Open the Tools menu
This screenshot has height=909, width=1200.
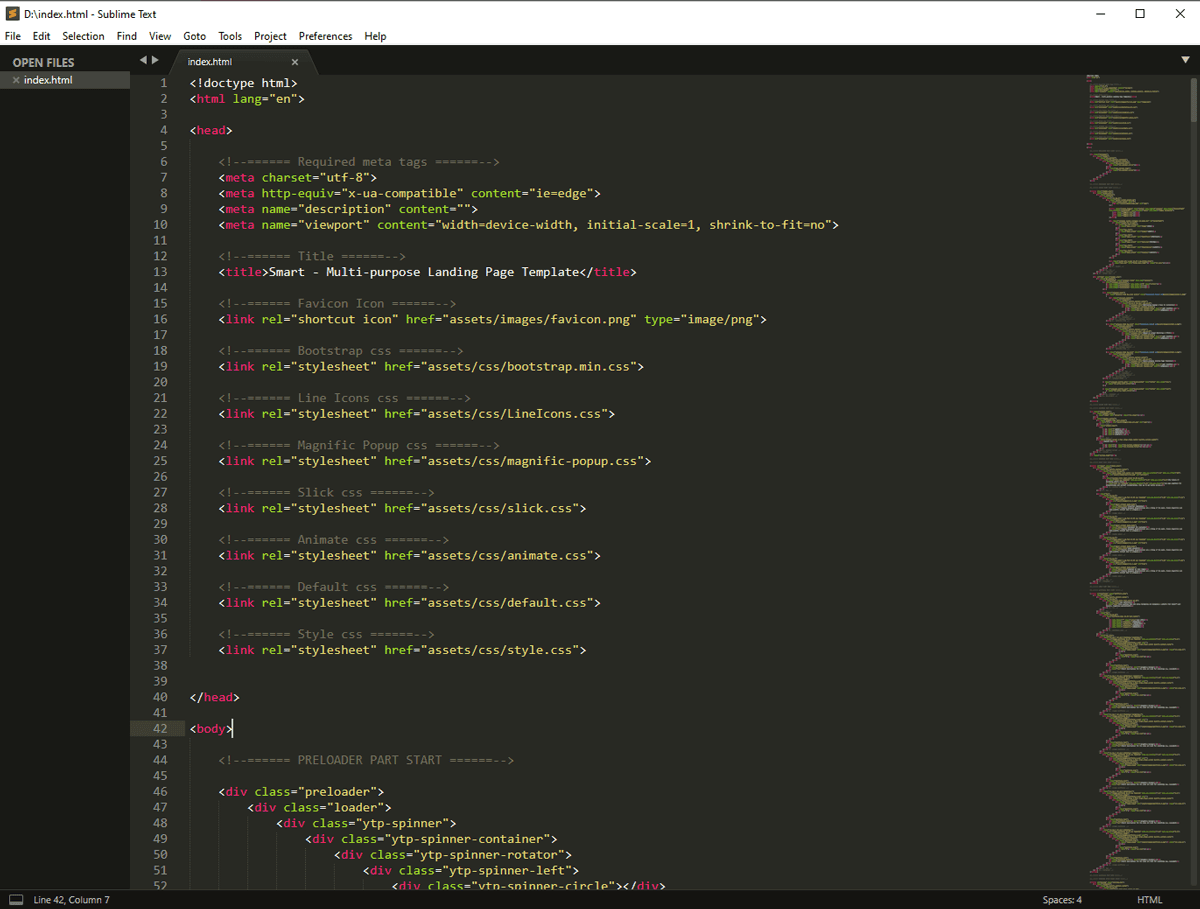point(230,36)
